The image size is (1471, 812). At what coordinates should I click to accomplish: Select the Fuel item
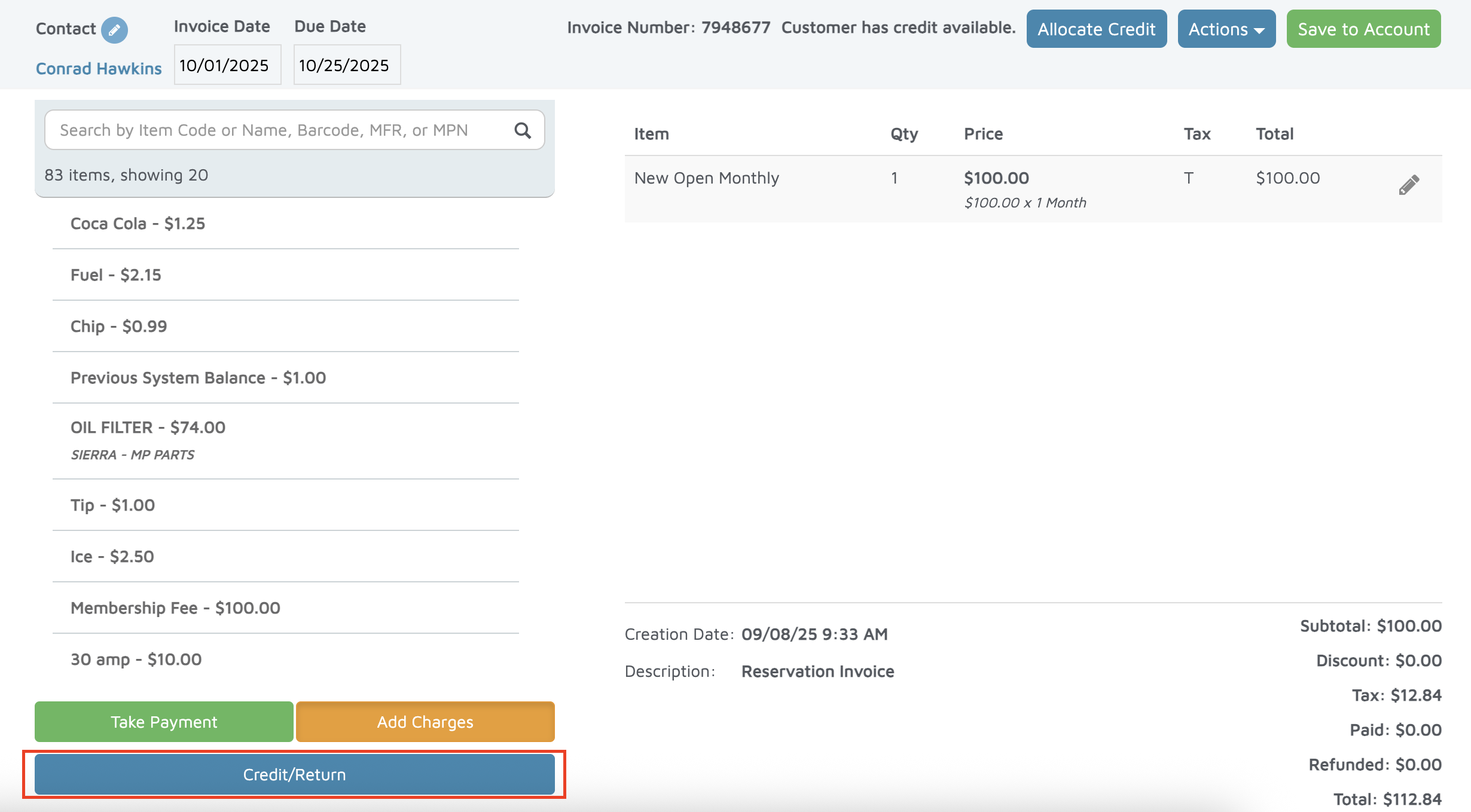point(116,275)
